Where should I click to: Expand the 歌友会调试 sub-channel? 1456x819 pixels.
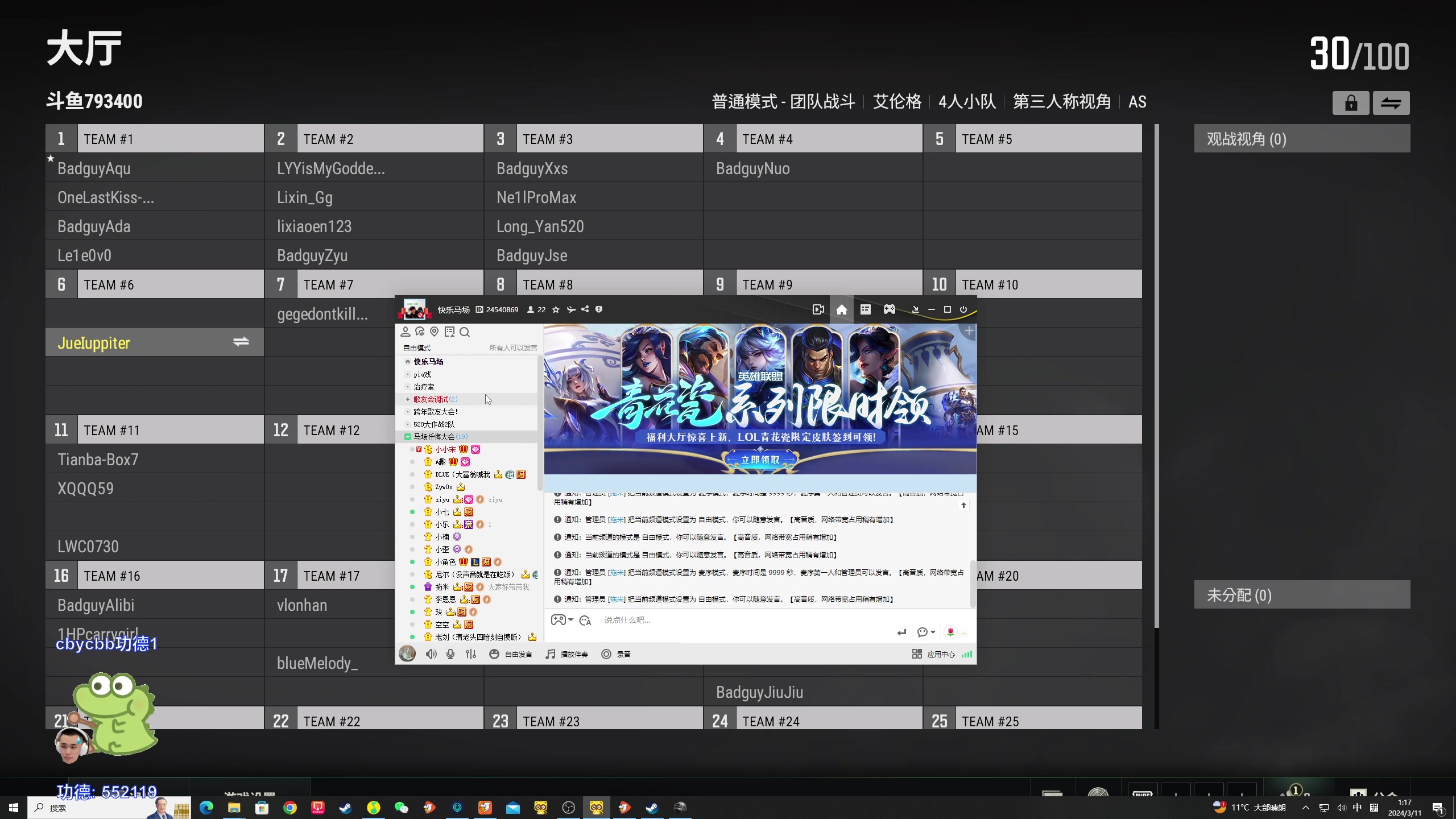click(408, 399)
